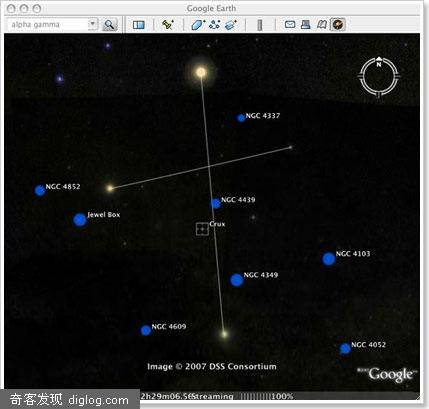Click the bright star at the cross top

201,72
